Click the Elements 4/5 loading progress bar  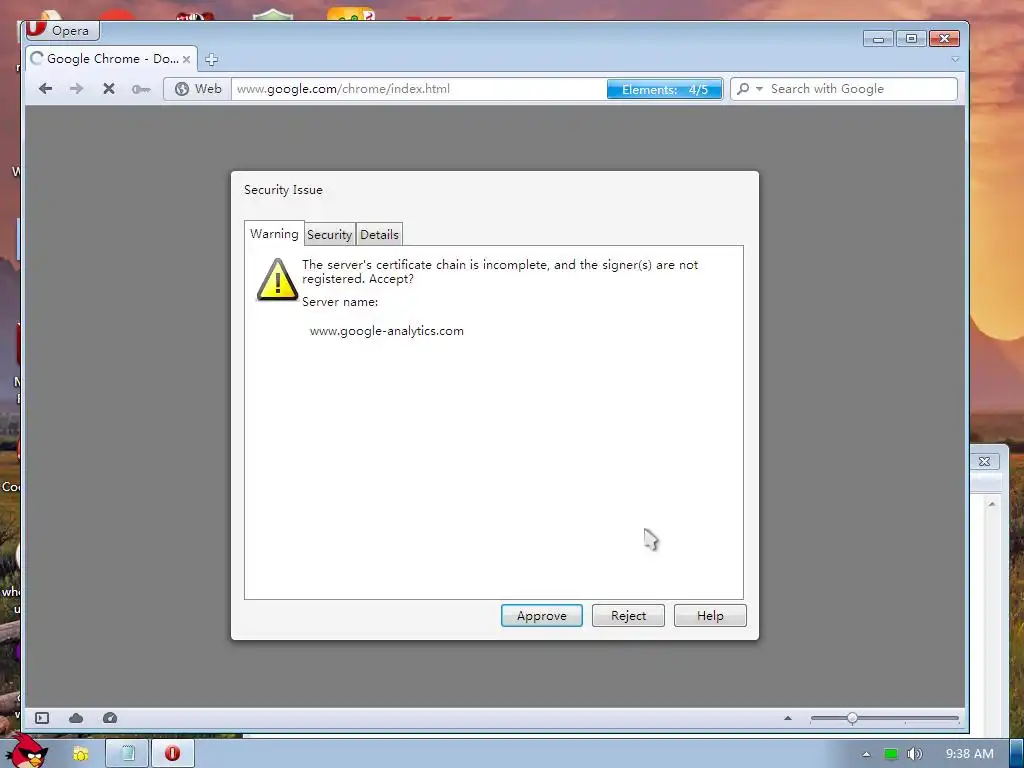[664, 89]
